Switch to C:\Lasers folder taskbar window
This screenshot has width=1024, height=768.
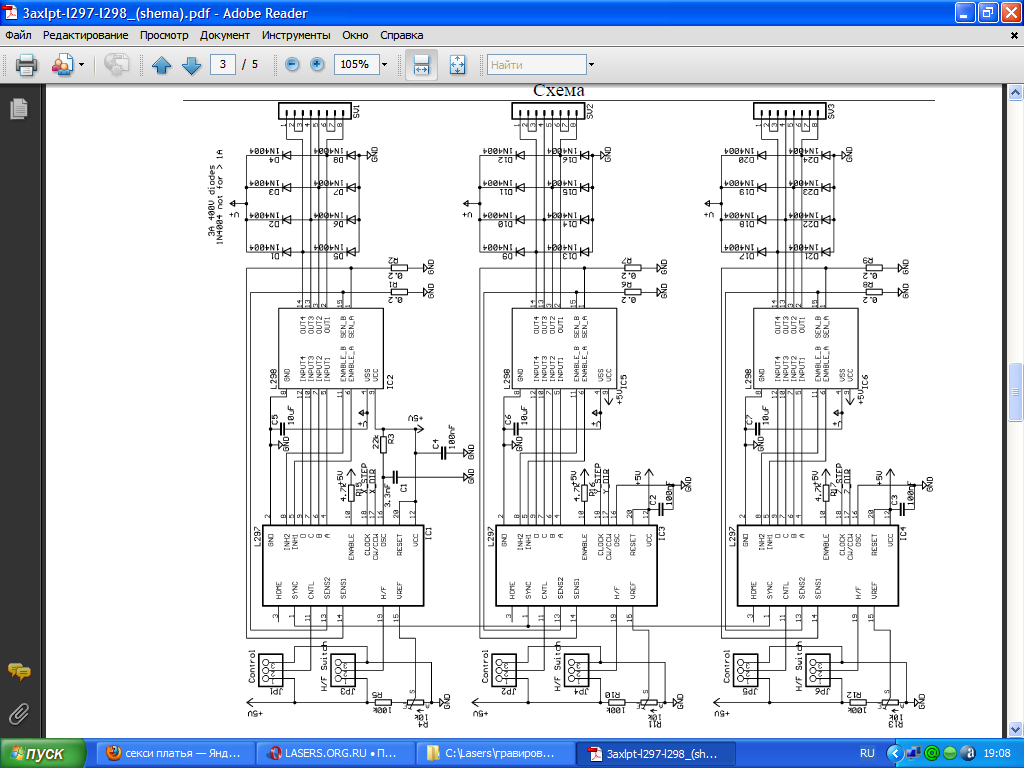coord(498,753)
